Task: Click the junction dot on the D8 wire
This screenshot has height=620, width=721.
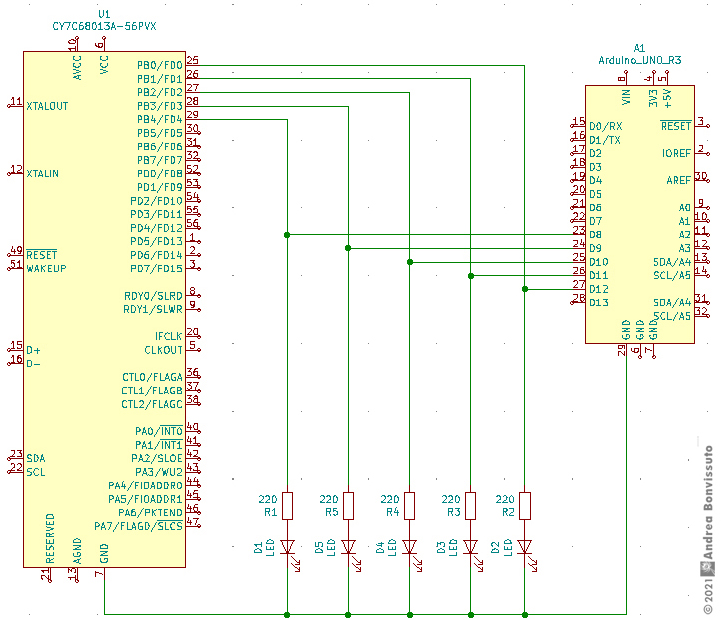Action: [x=287, y=235]
